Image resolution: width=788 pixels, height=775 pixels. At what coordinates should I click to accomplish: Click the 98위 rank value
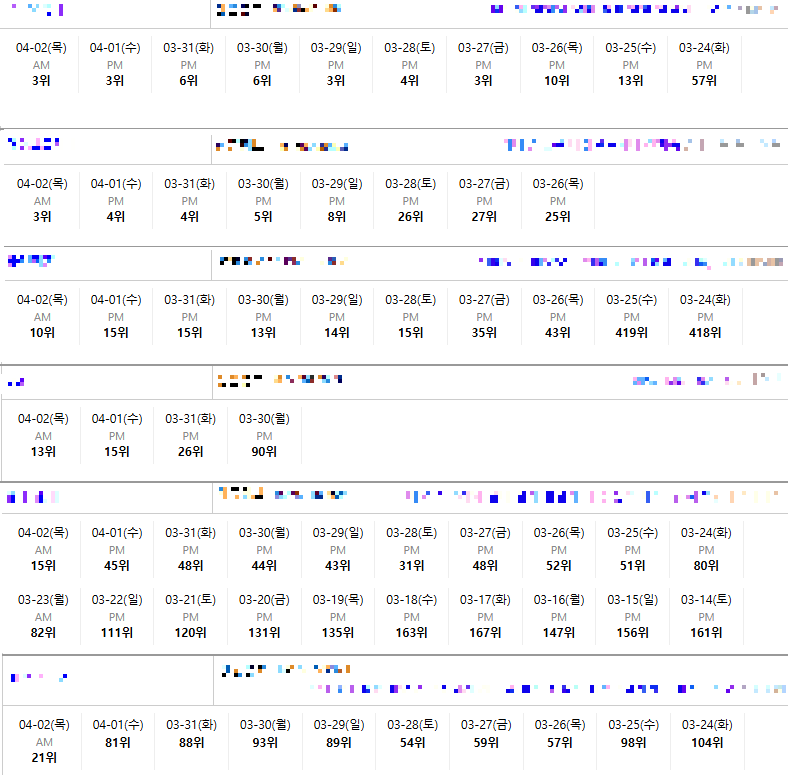[633, 743]
